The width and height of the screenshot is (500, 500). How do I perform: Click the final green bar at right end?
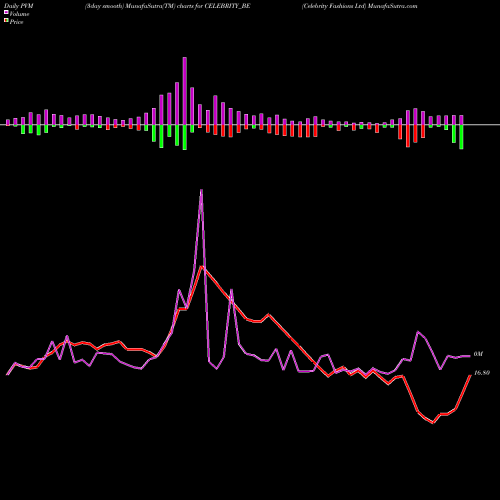coord(461,137)
